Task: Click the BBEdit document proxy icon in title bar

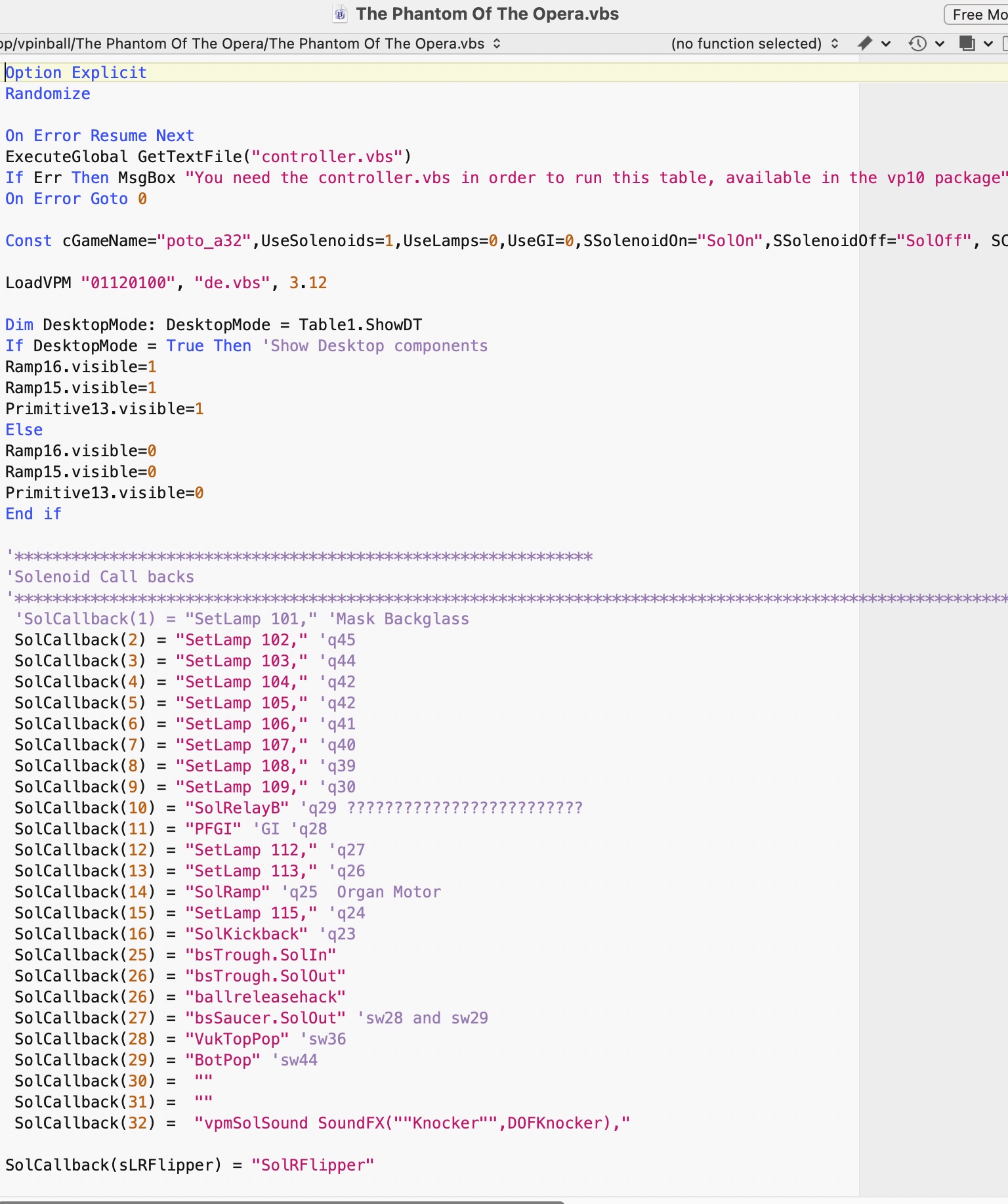Action: tap(340, 14)
